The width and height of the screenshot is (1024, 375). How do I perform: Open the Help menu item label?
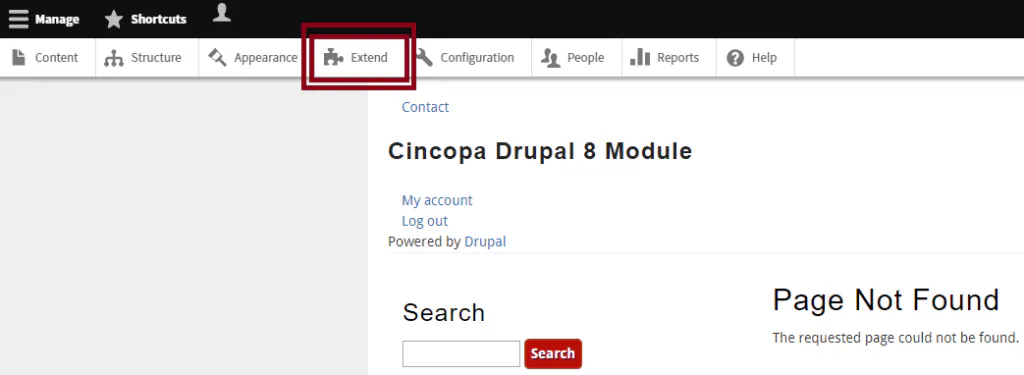(764, 58)
